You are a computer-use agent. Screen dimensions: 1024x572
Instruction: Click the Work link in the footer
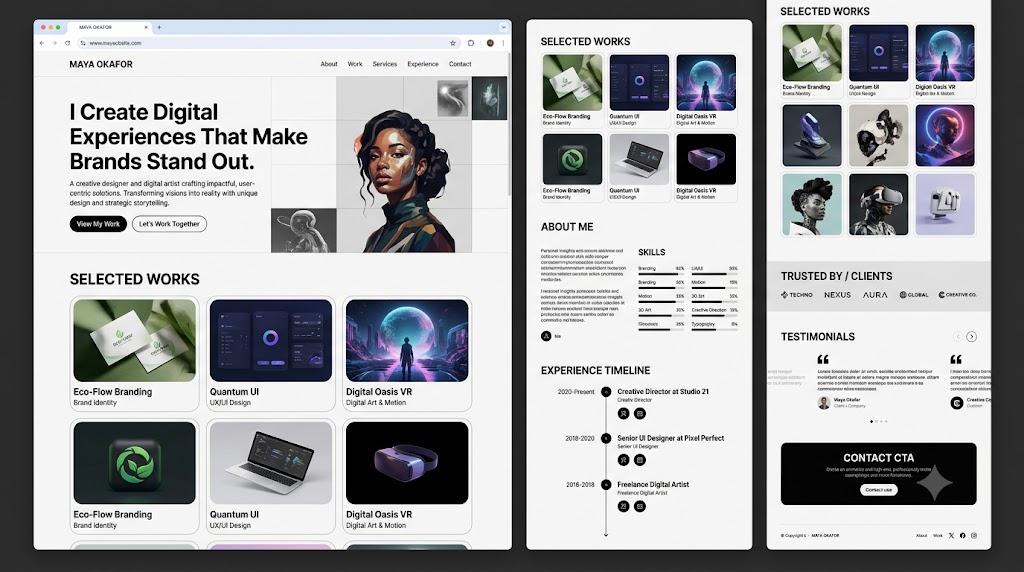coord(938,535)
